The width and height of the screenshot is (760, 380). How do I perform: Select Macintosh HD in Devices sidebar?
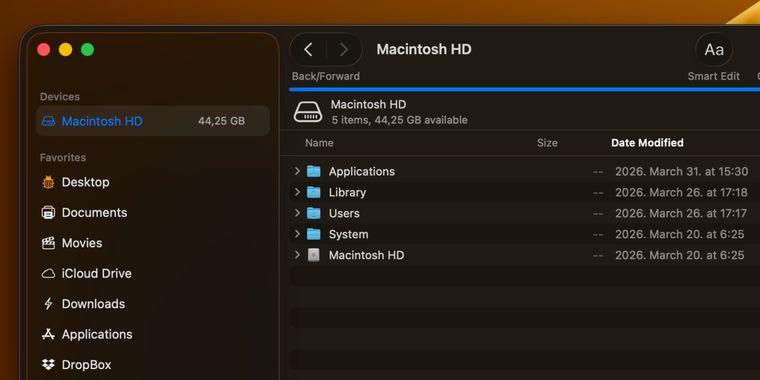[153, 121]
